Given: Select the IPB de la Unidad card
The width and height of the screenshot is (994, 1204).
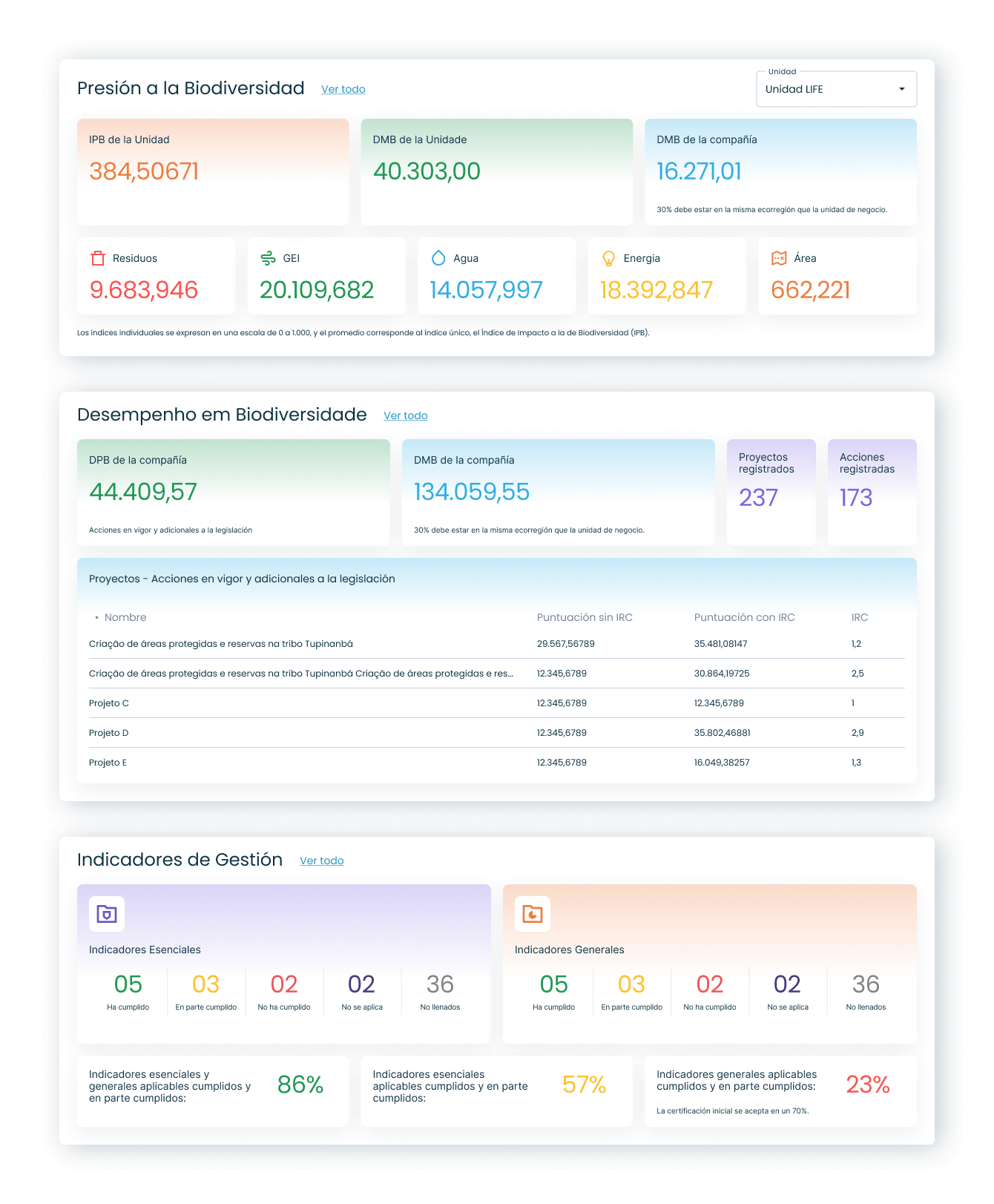Looking at the screenshot, I should coord(213,172).
